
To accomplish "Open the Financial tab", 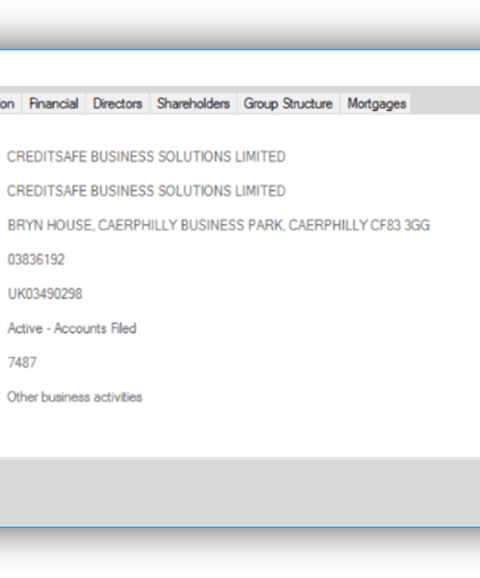I will pyautogui.click(x=54, y=104).
